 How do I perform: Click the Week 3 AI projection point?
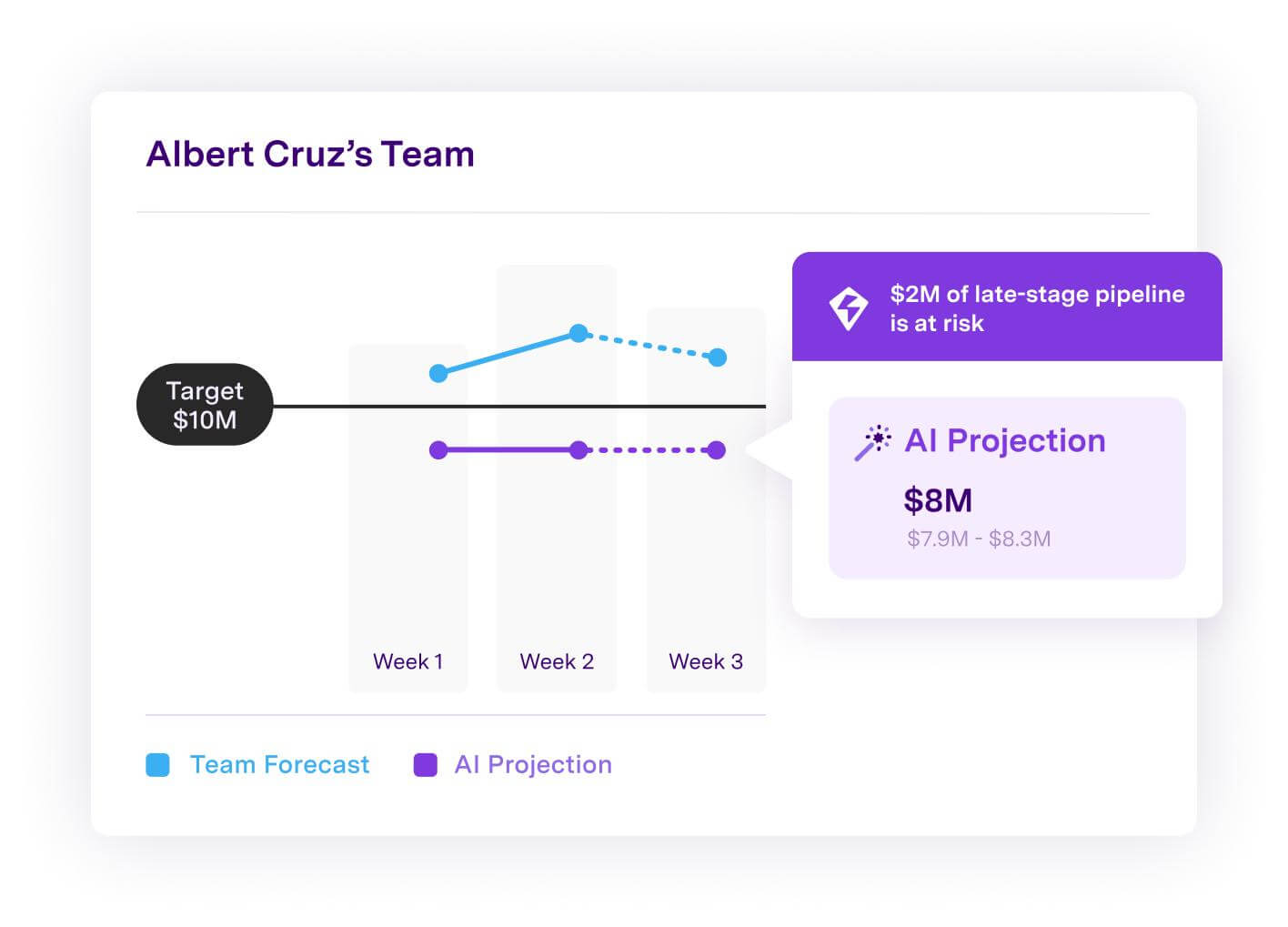(717, 450)
